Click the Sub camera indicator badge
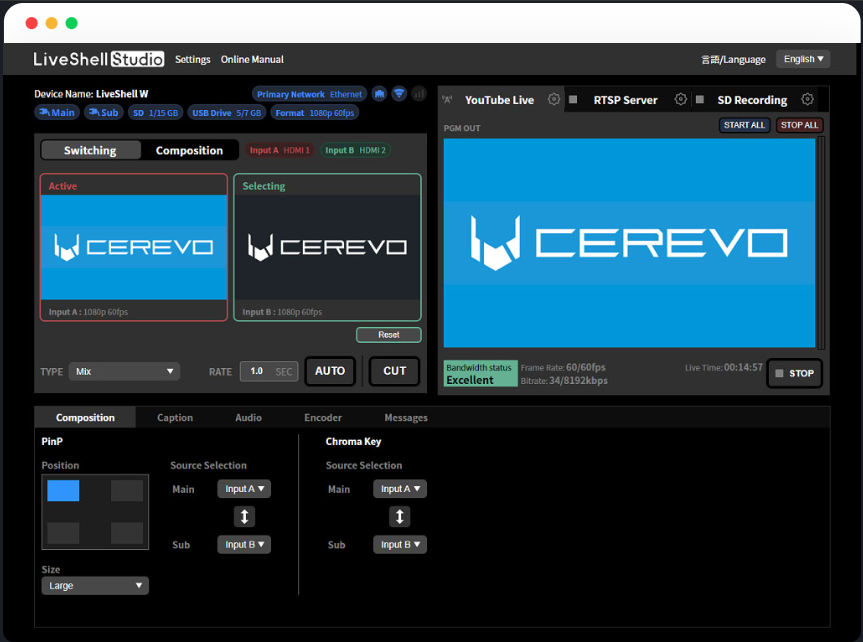This screenshot has width=863, height=642. 103,112
